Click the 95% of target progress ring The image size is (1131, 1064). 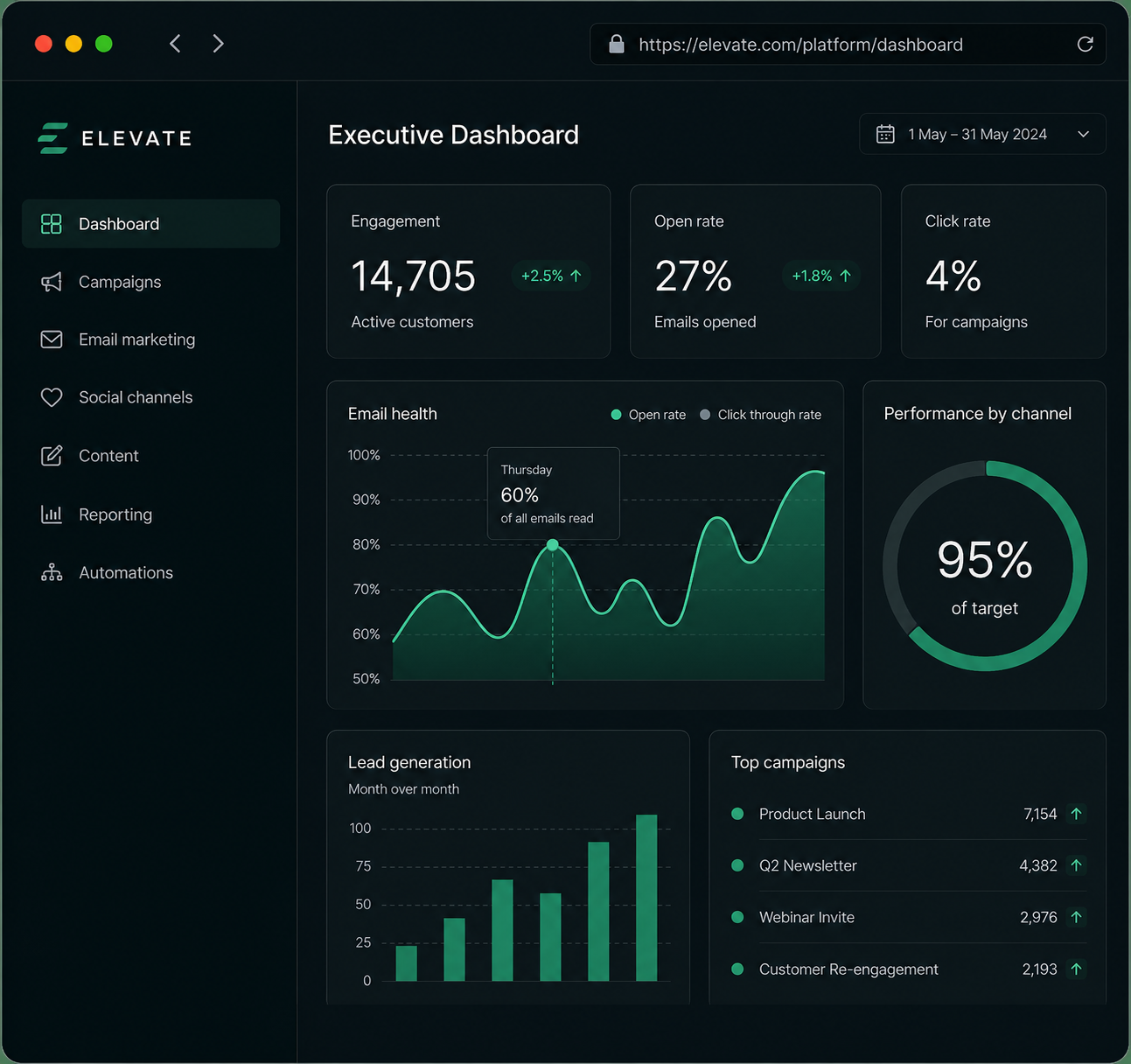985,566
